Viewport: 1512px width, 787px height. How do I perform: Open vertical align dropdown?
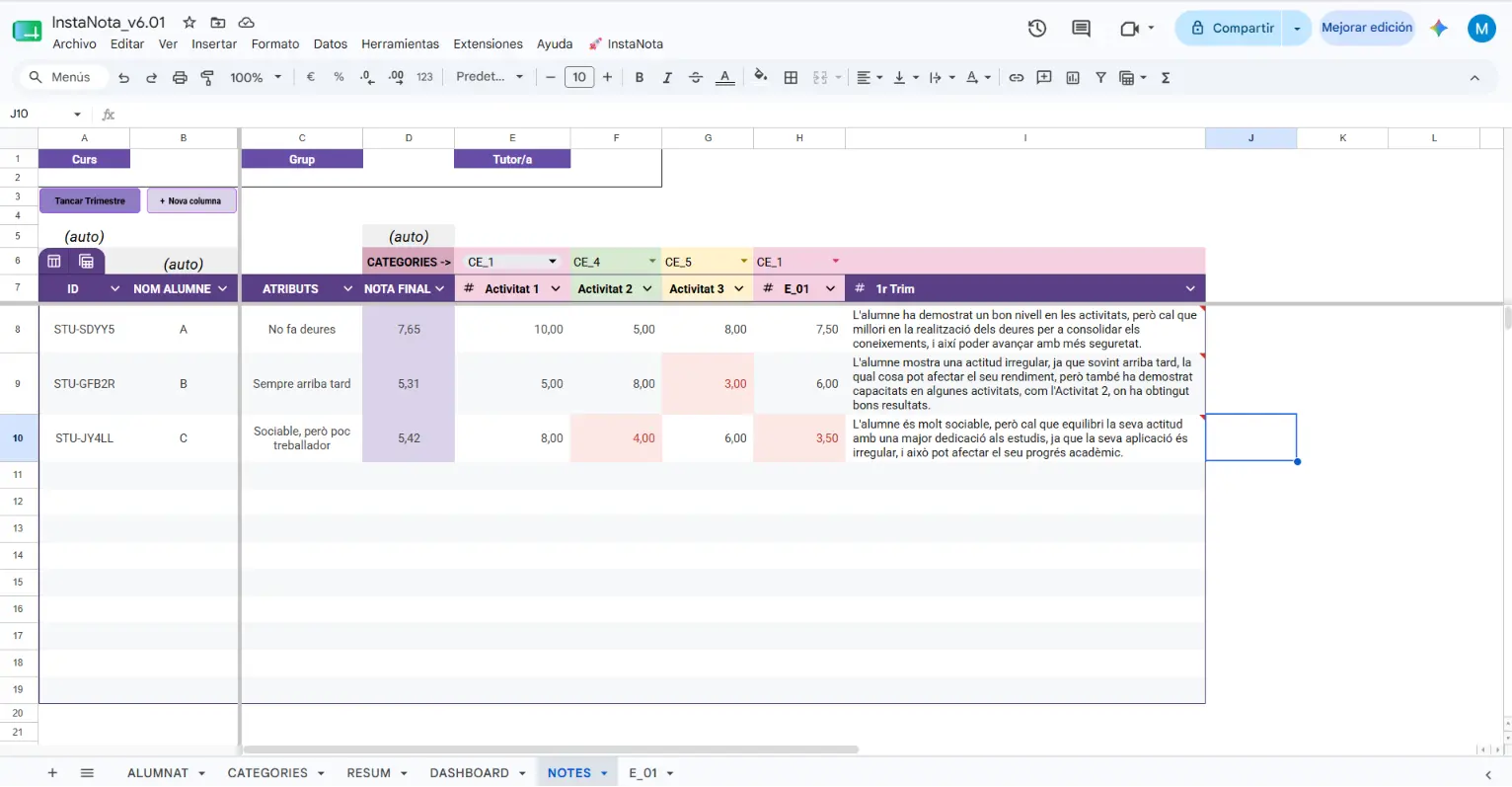906,77
